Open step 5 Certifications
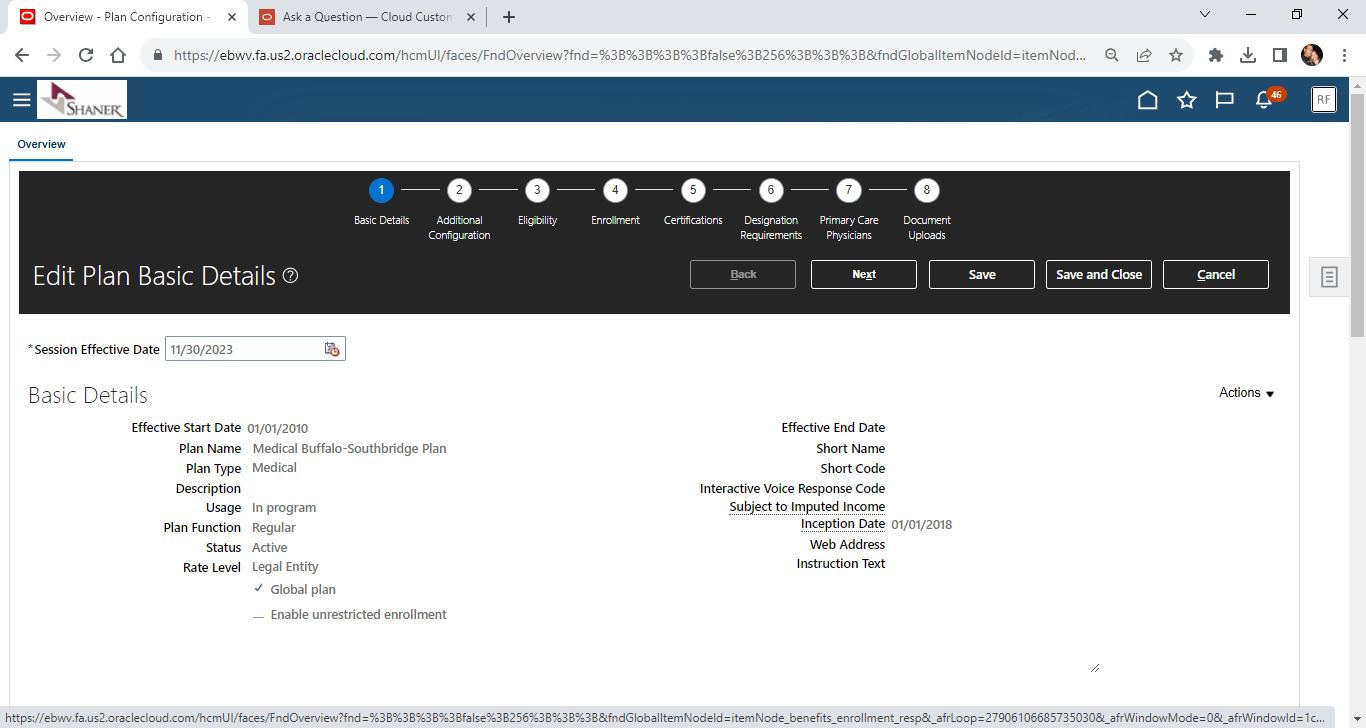 coord(693,190)
